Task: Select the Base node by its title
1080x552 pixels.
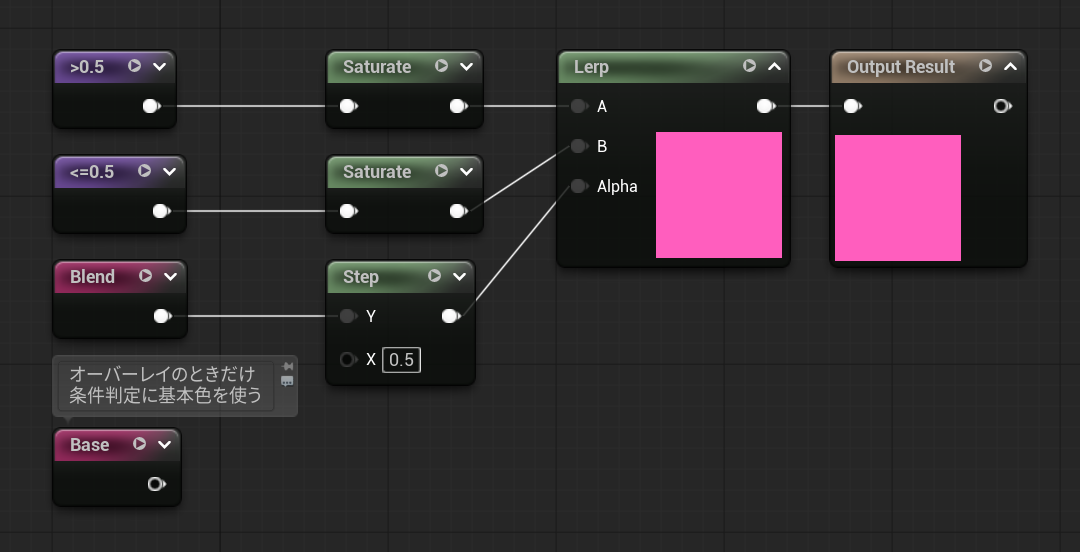Action: [x=90, y=445]
